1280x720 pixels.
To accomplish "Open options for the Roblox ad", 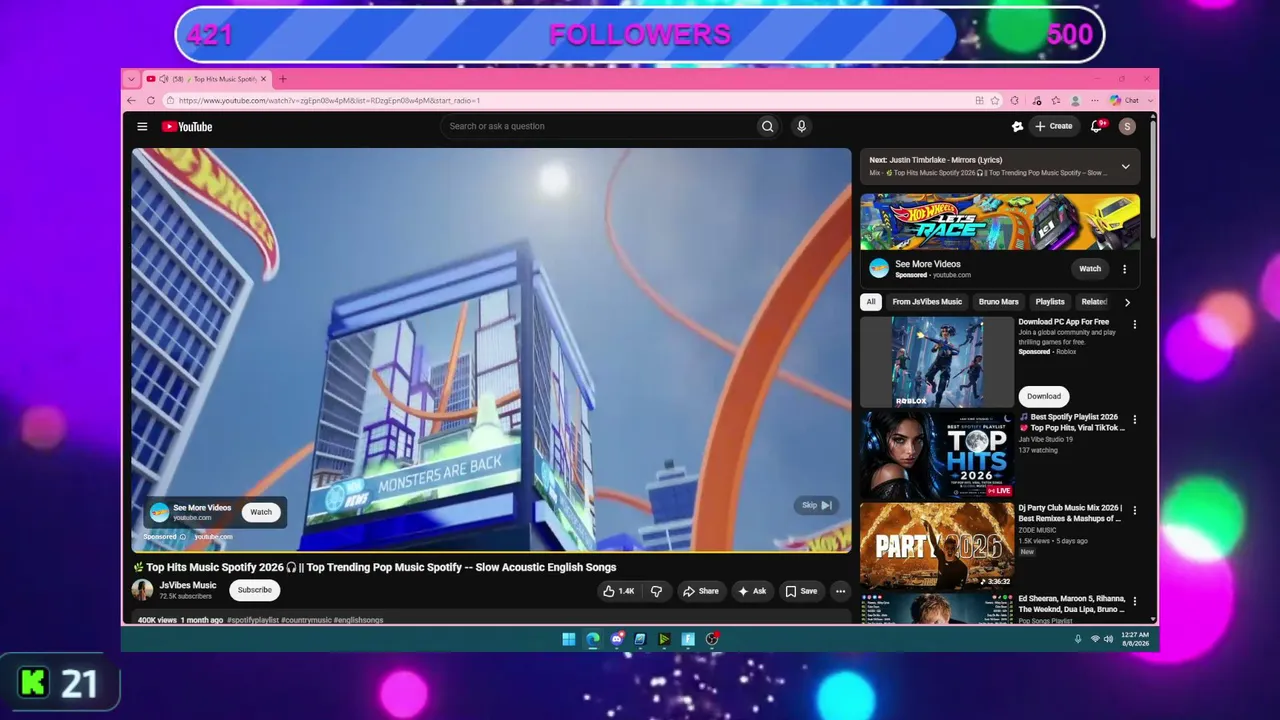I will coord(1134,325).
